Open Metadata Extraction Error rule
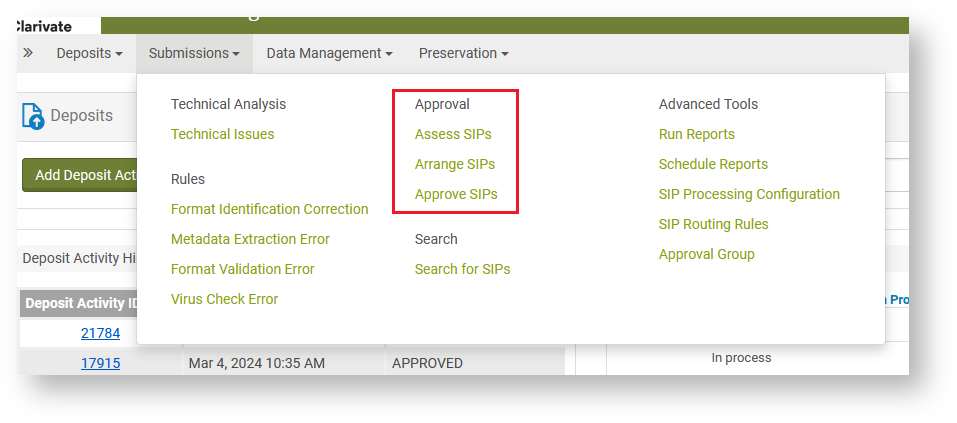Screen dimensions: 957x423 (x=250, y=239)
